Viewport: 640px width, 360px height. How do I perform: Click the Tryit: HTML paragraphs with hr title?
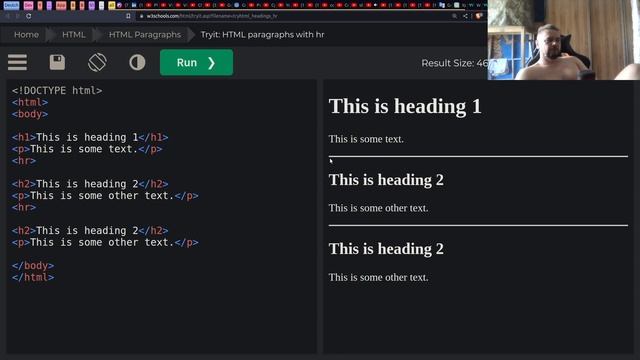[x=262, y=35]
